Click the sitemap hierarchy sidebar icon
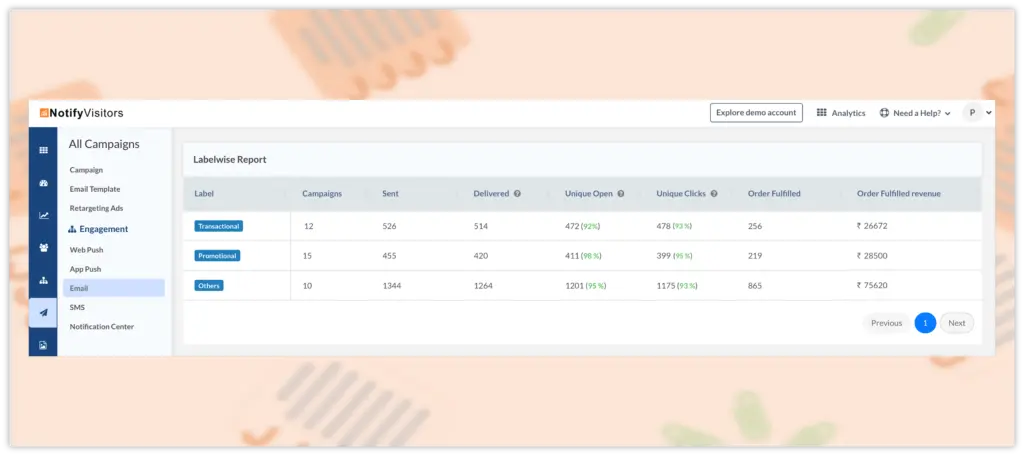The height and width of the screenshot is (456, 1024). click(43, 280)
